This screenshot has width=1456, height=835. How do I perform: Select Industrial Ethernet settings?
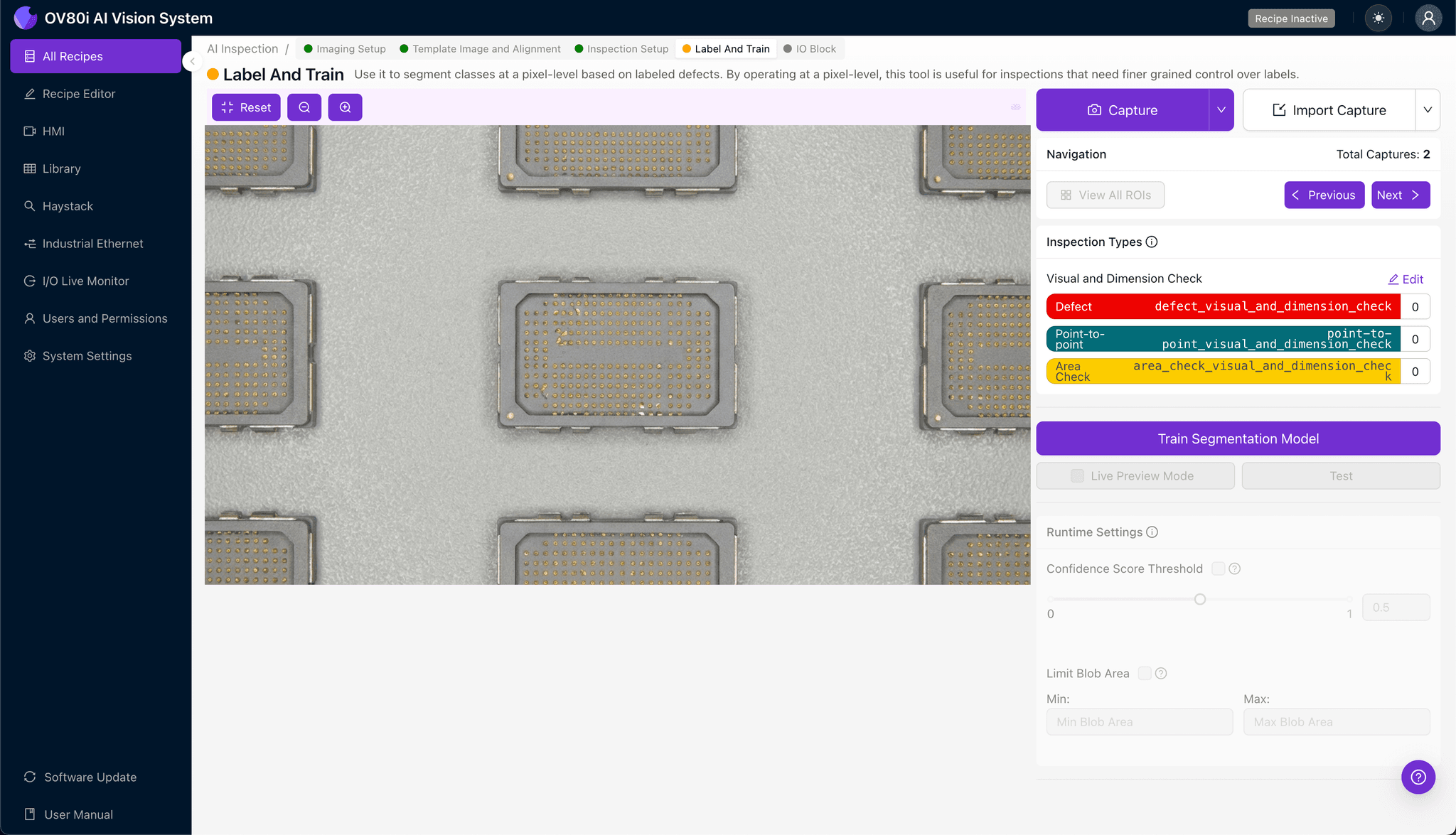pos(92,243)
